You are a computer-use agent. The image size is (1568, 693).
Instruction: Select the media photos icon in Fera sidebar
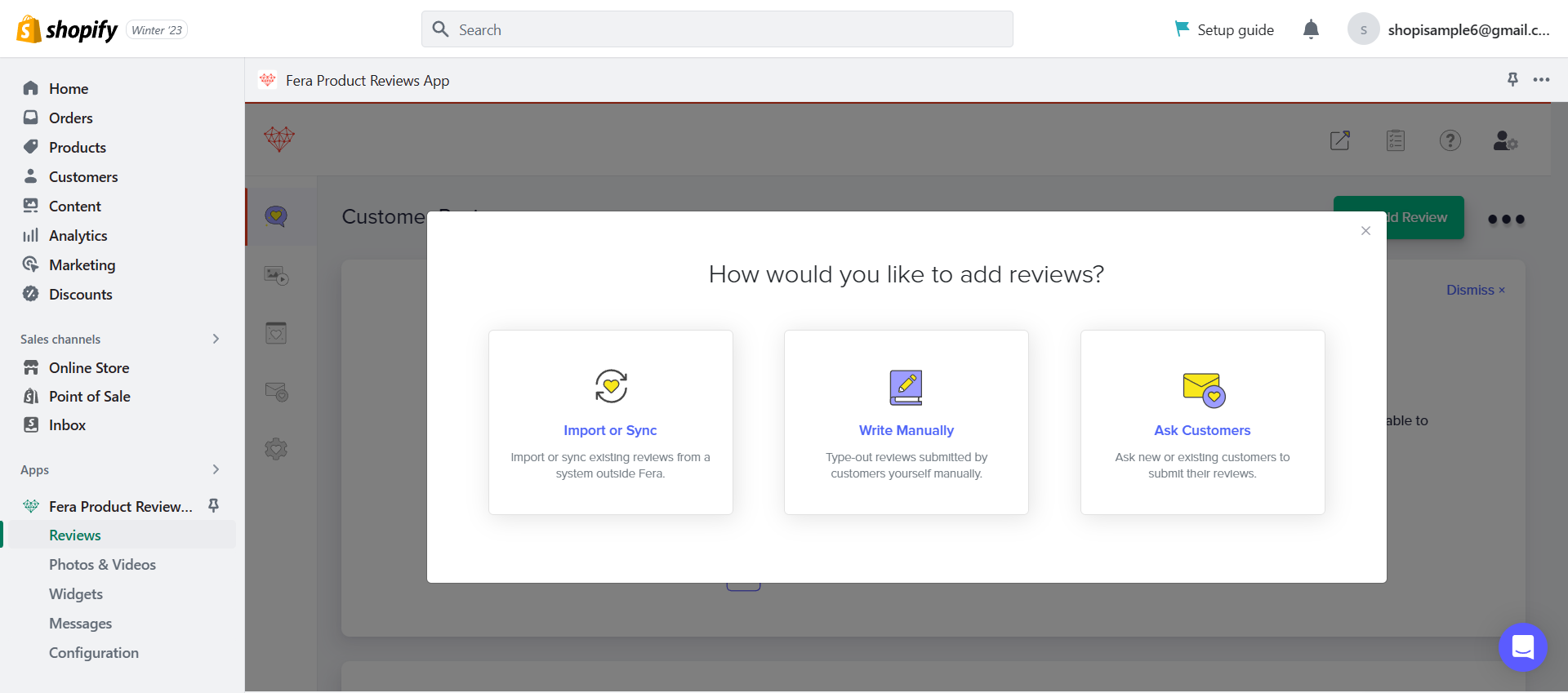coord(276,275)
